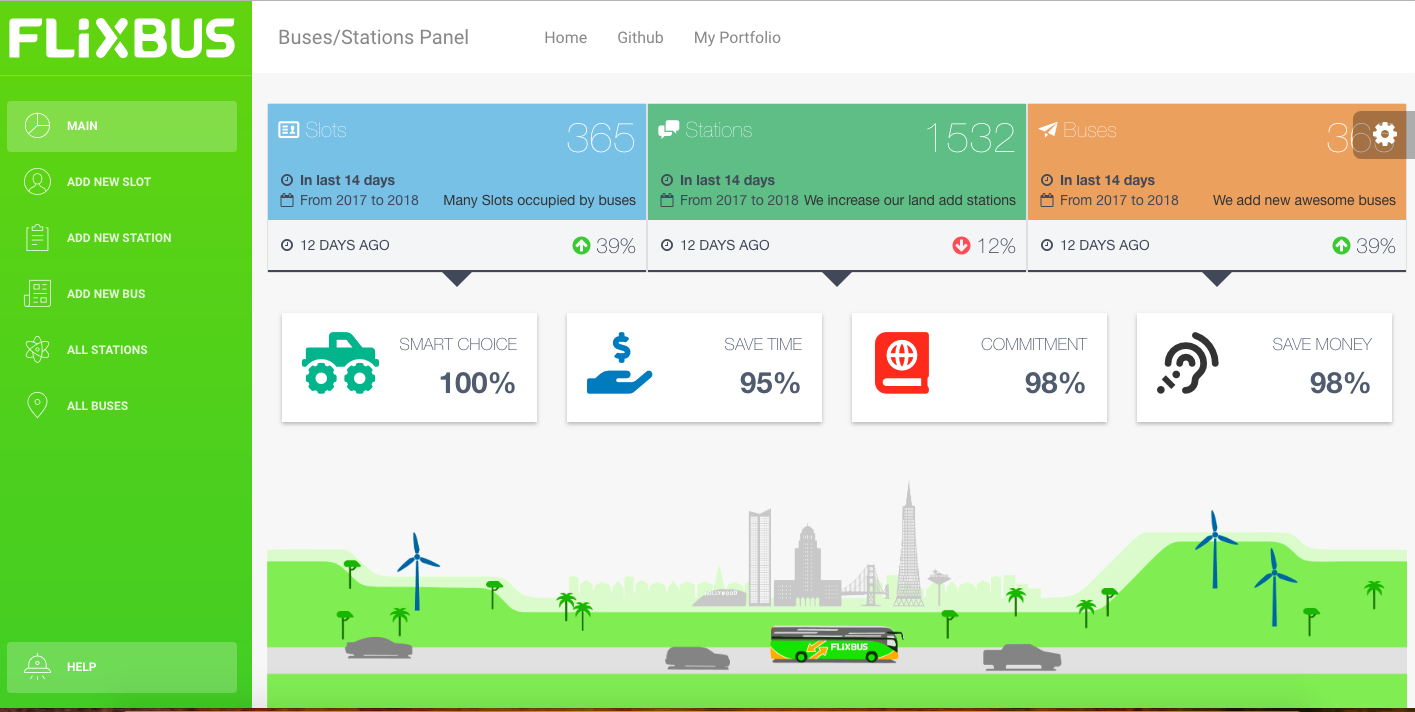Click the red passport Commitment icon

[x=902, y=362]
